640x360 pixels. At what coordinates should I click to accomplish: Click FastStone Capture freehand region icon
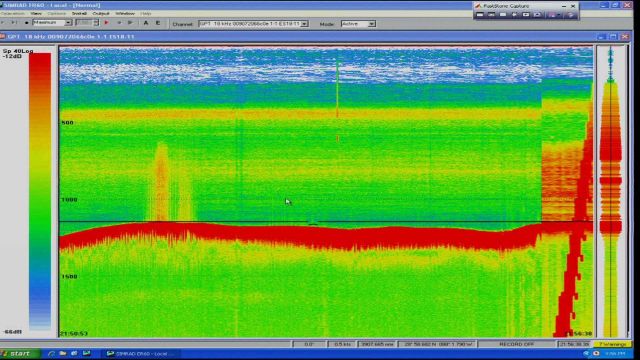(x=514, y=14)
